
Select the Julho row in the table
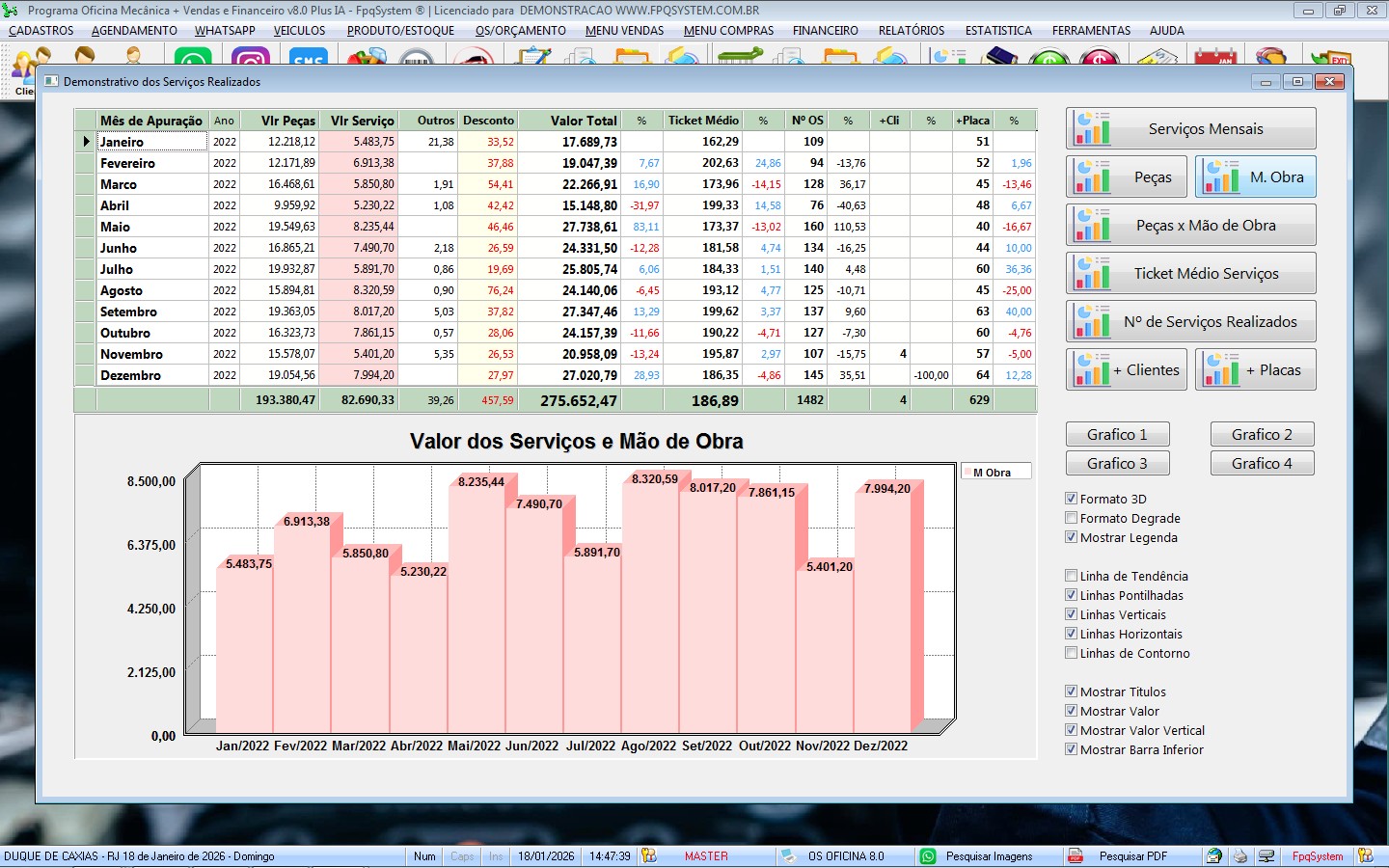117,270
